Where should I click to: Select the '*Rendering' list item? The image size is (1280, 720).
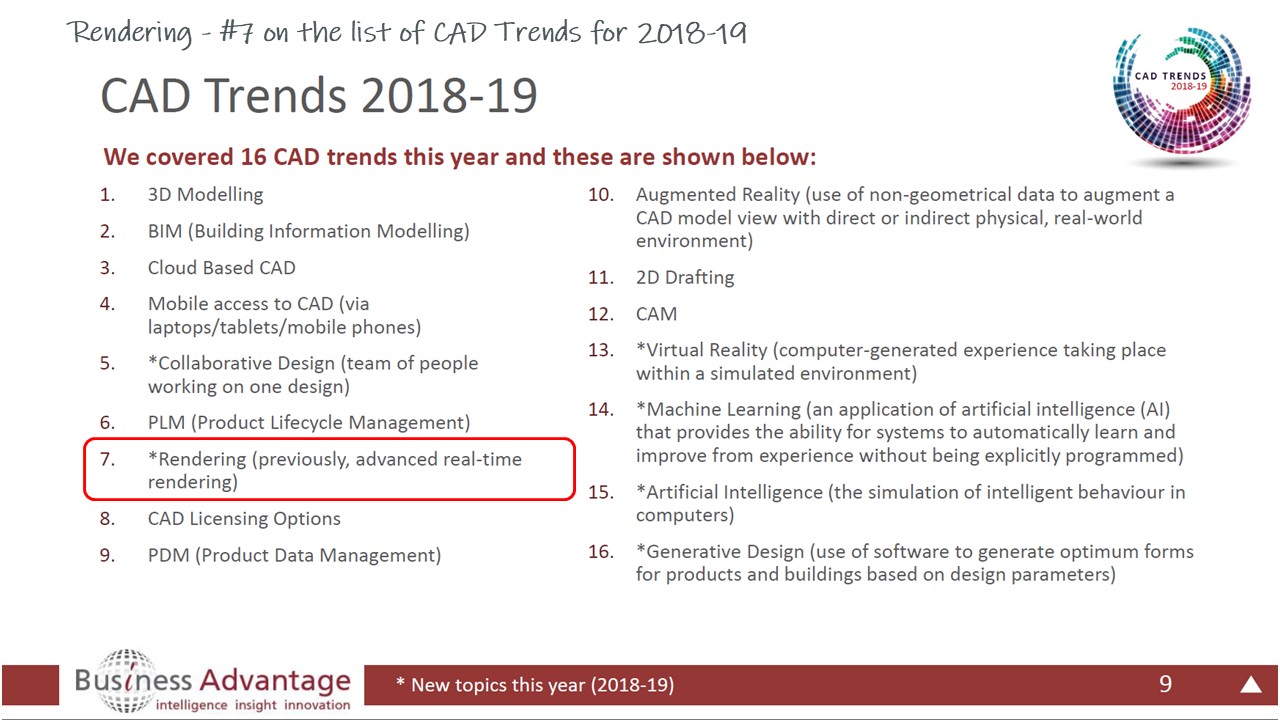coord(335,470)
